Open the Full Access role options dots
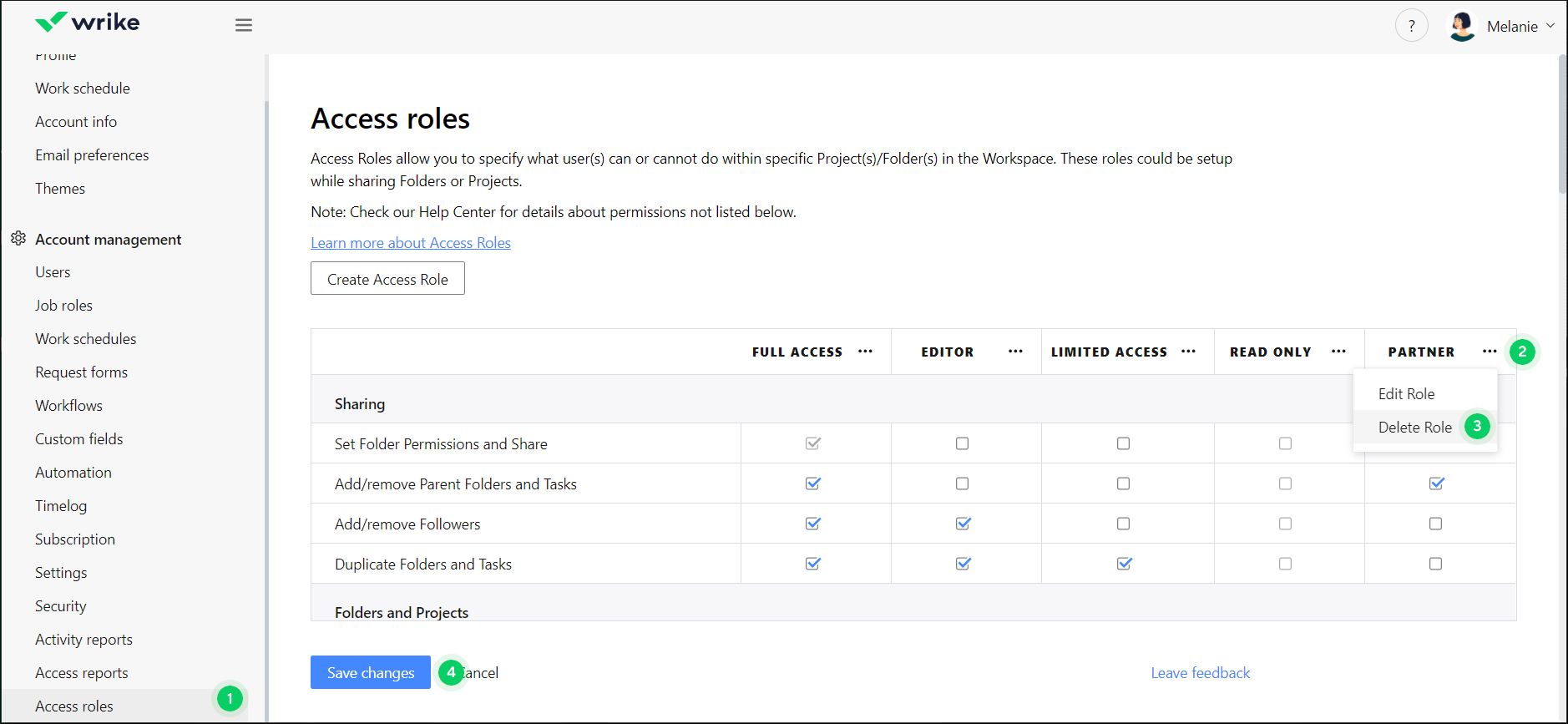 click(865, 352)
